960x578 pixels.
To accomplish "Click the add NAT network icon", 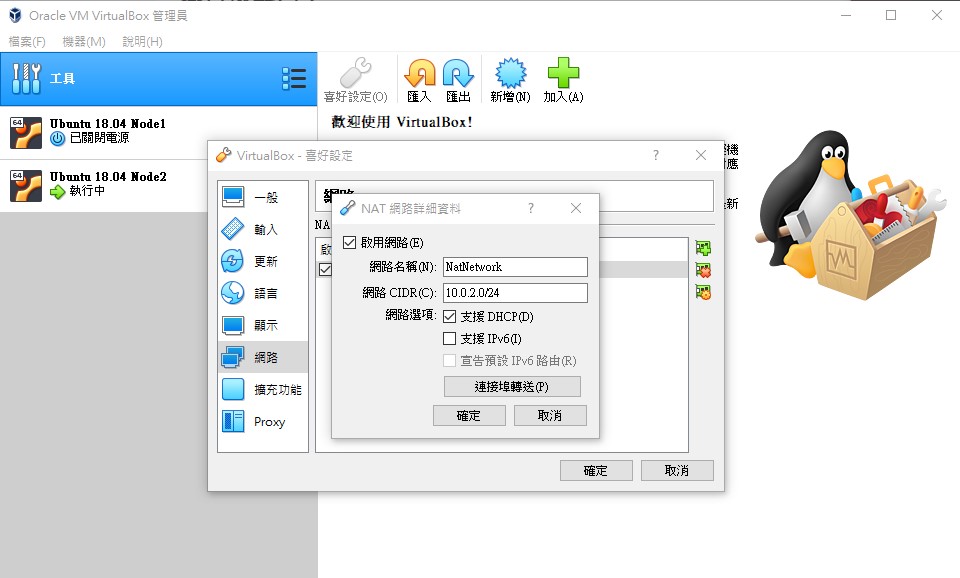I will (703, 248).
